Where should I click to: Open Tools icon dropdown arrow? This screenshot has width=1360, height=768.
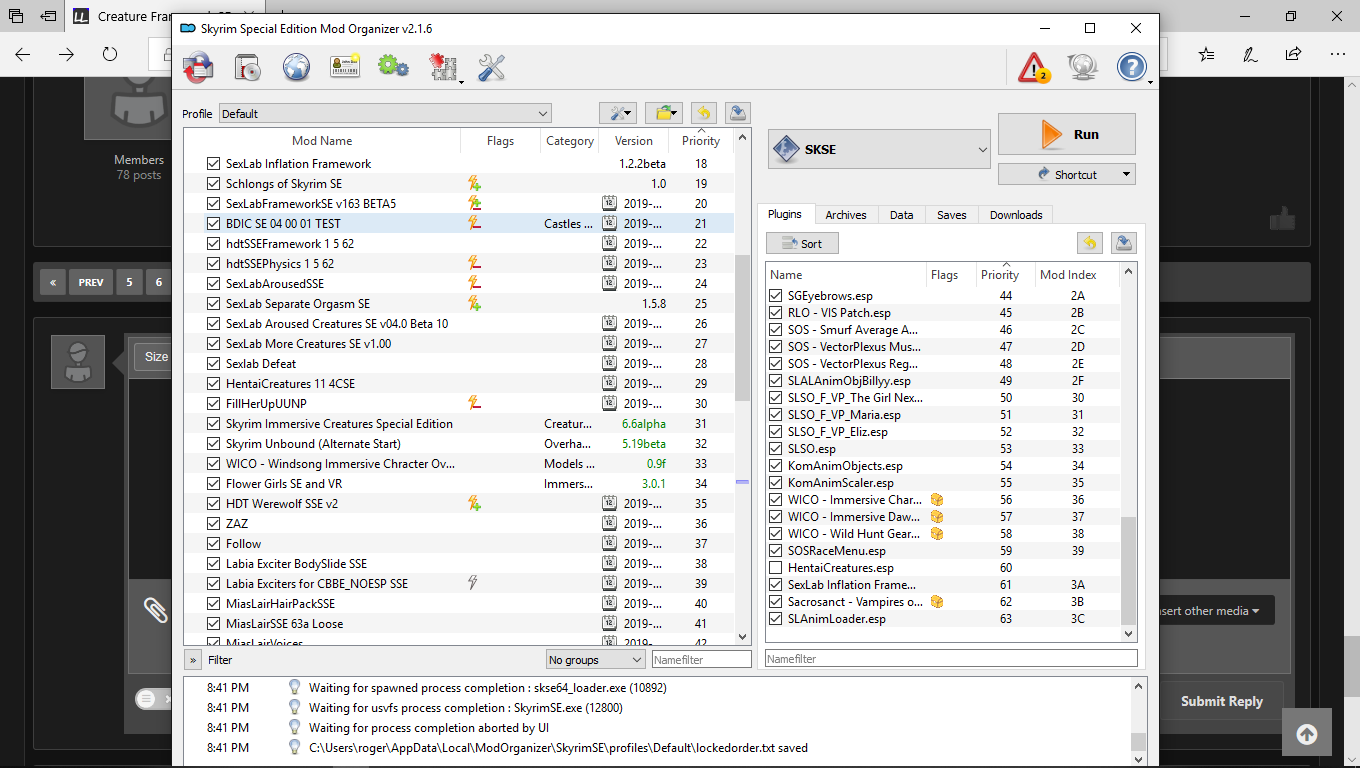(x=460, y=81)
